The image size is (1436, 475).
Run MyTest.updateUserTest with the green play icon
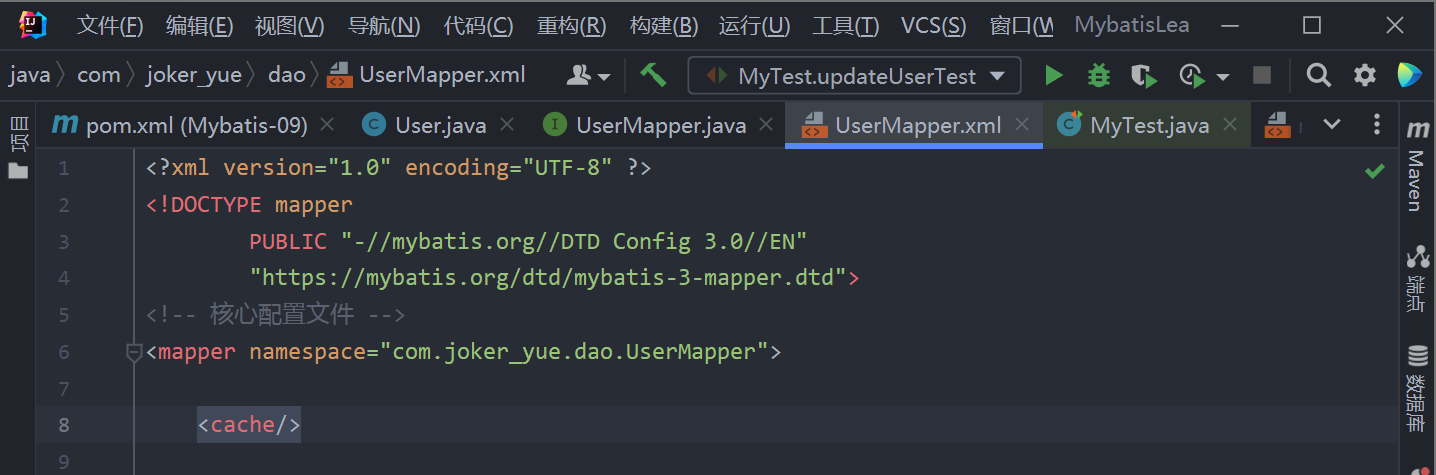[x=1053, y=75]
